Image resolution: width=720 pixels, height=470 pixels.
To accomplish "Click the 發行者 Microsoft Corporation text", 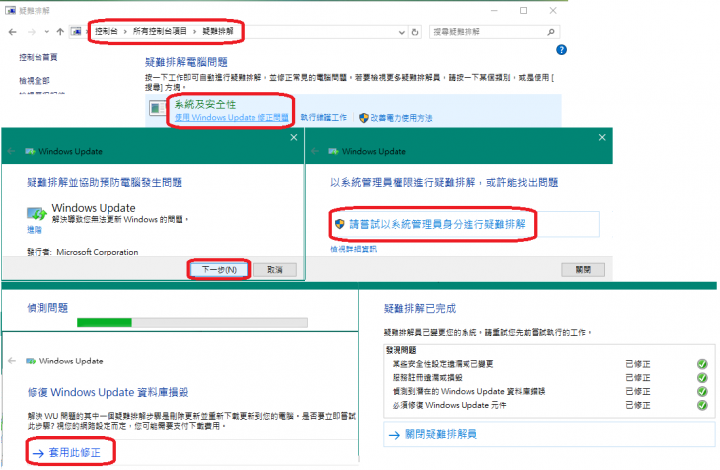I will tap(83, 252).
